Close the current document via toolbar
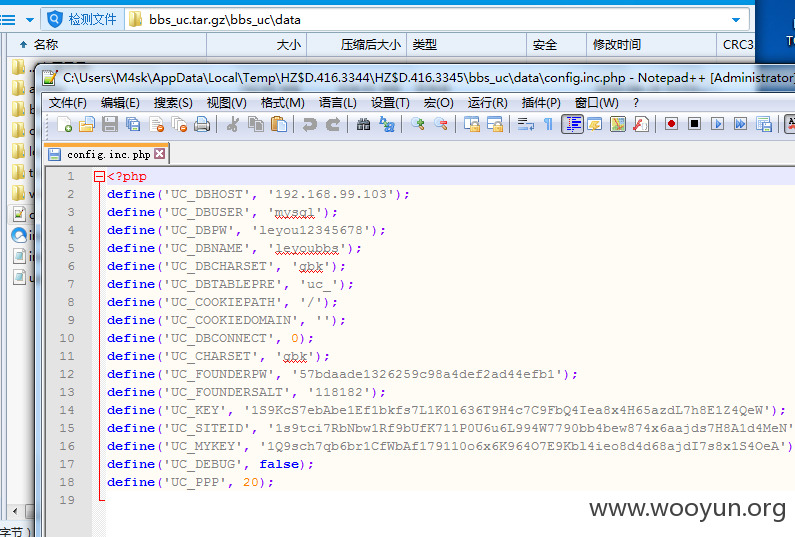The width and height of the screenshot is (795, 537). (x=157, y=124)
